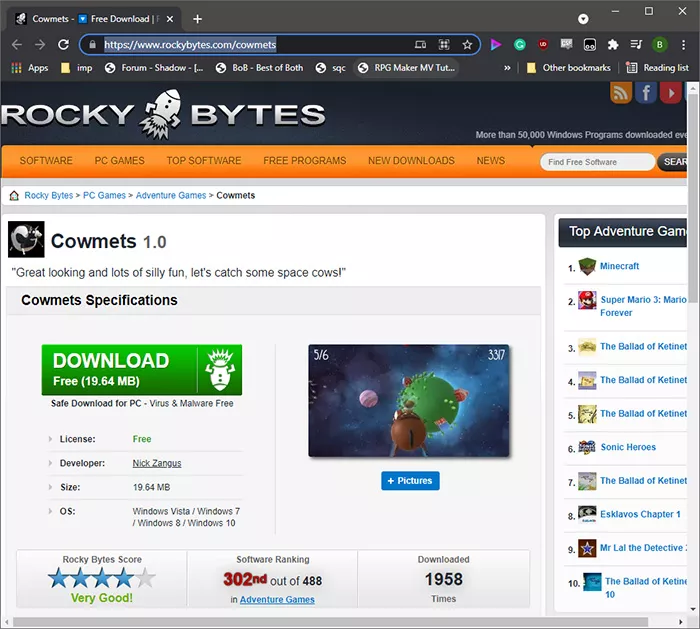
Task: Open the Super Mario 3: Mario Forever link
Action: [x=643, y=306]
